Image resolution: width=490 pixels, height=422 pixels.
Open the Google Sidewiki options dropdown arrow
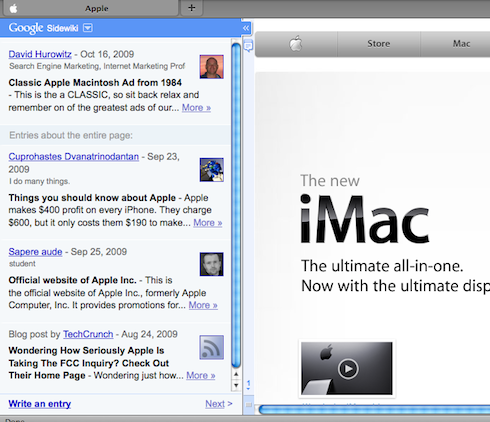88,28
